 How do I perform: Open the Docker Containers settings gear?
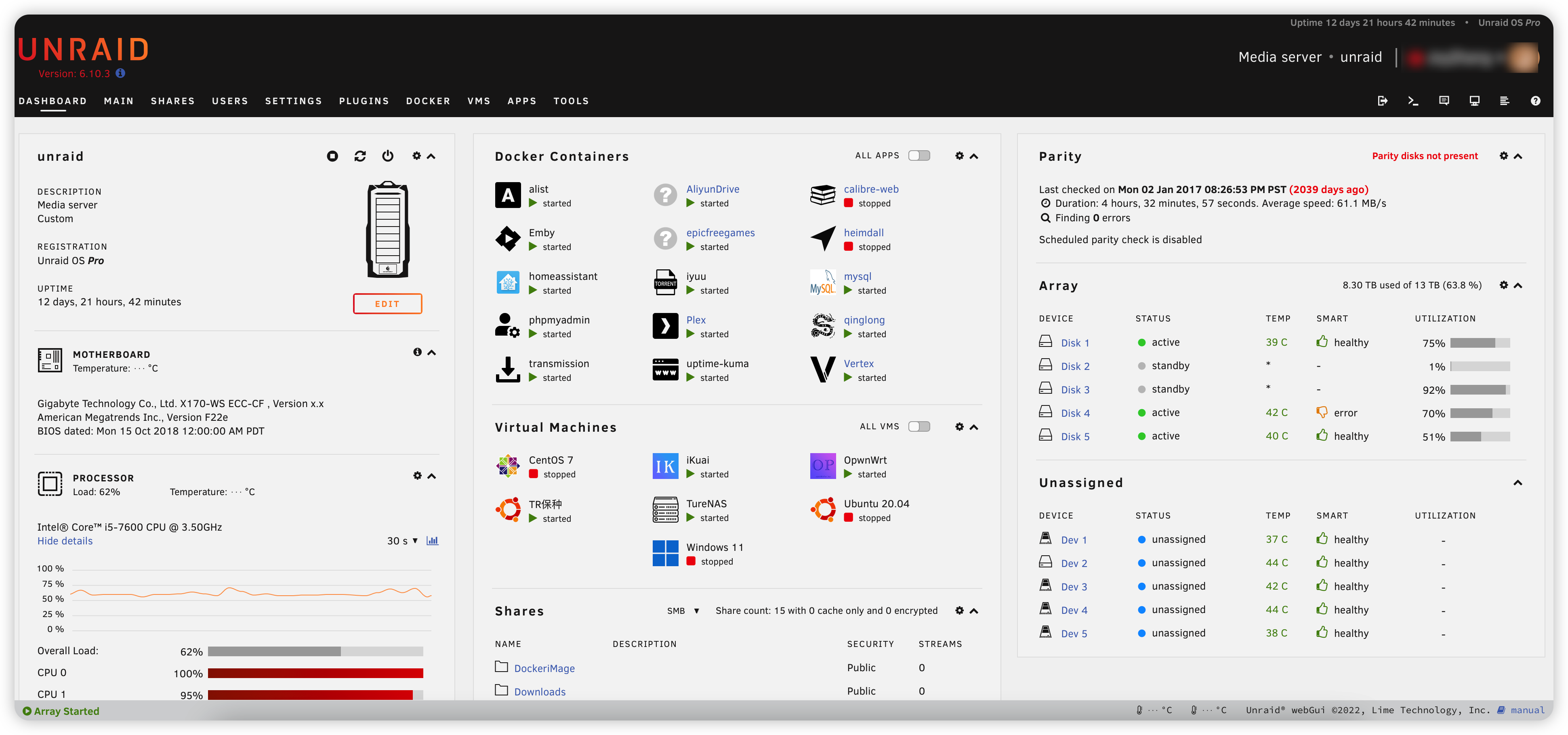[959, 156]
